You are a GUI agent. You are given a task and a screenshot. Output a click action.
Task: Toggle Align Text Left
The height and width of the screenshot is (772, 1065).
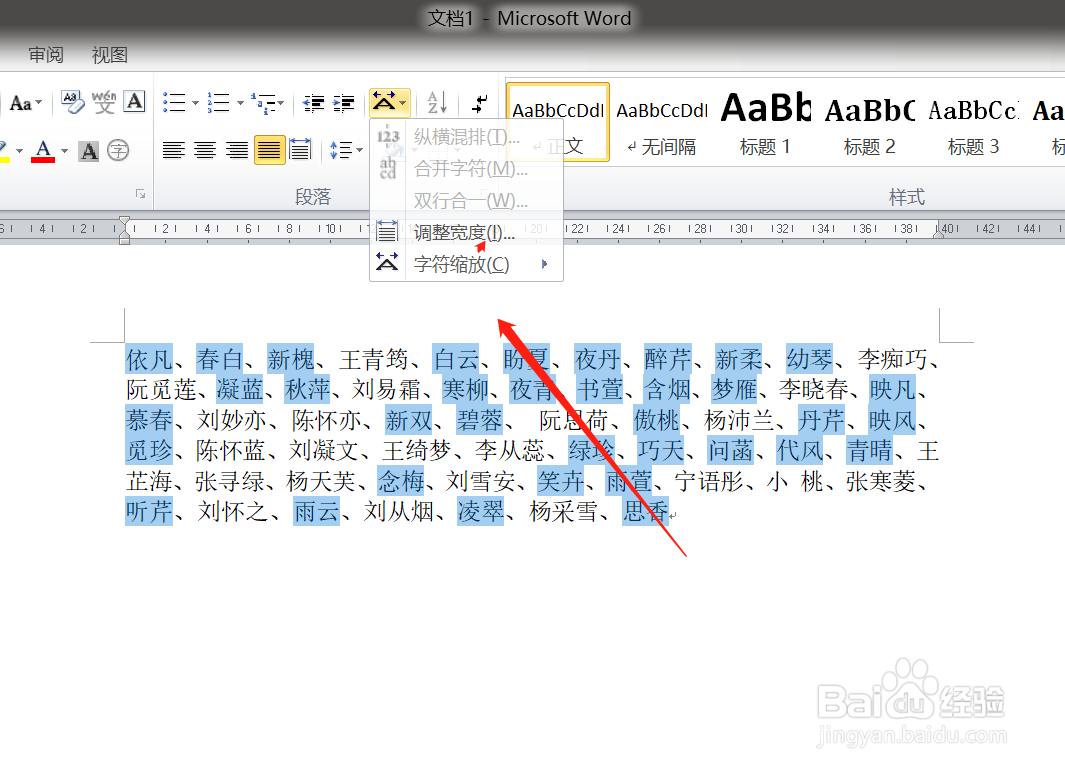[x=174, y=150]
